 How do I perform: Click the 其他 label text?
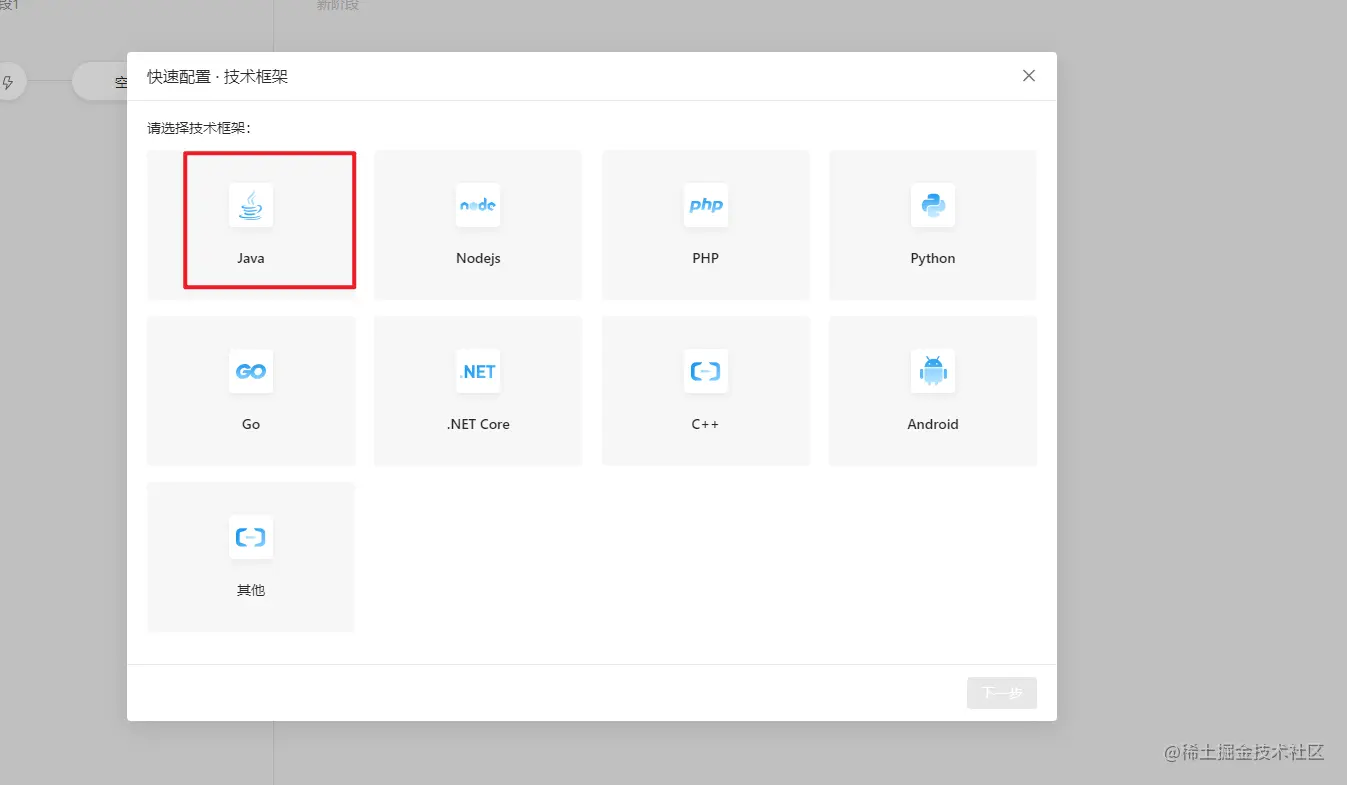click(251, 590)
